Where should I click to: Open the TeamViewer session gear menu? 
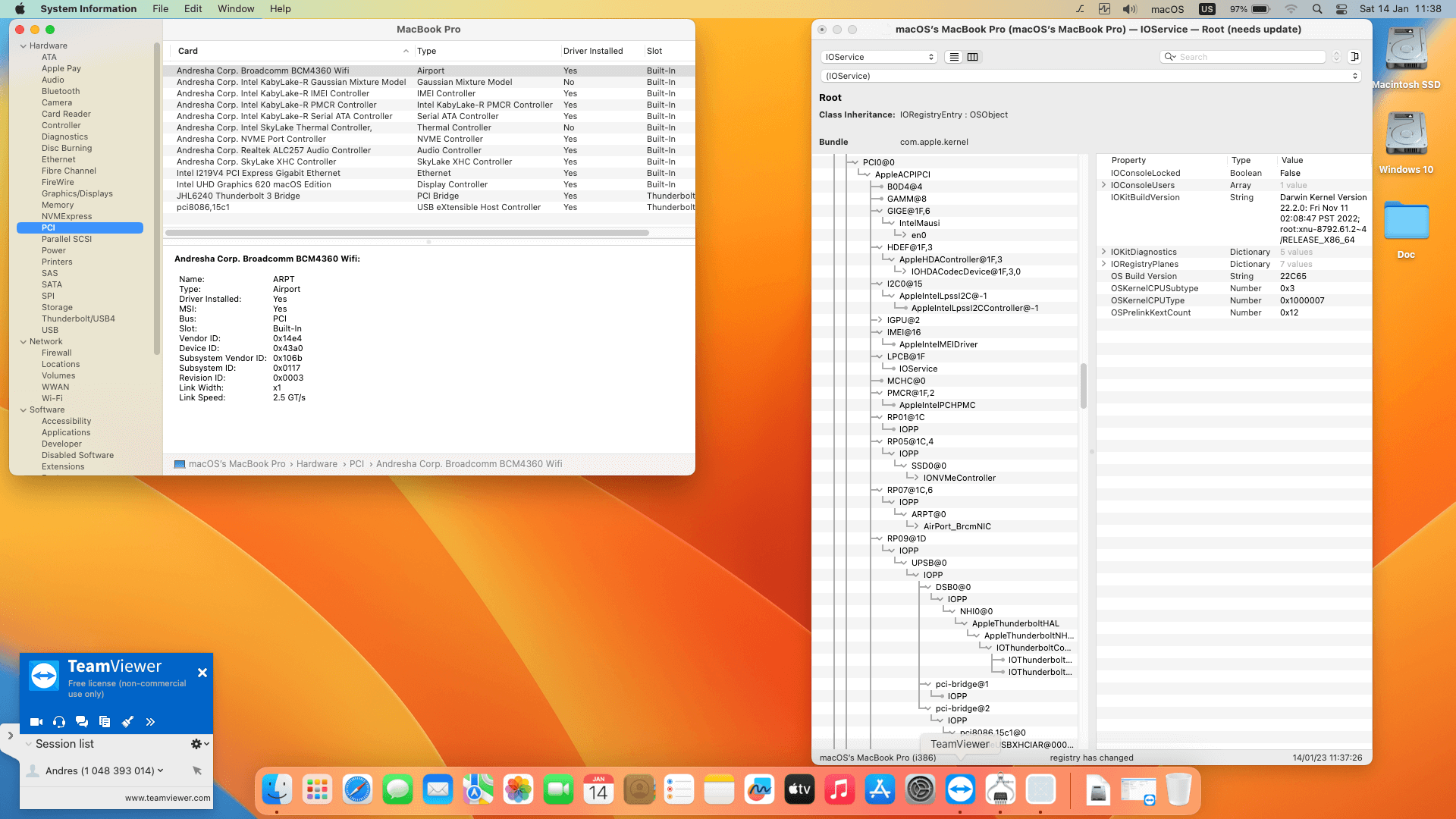pos(199,744)
